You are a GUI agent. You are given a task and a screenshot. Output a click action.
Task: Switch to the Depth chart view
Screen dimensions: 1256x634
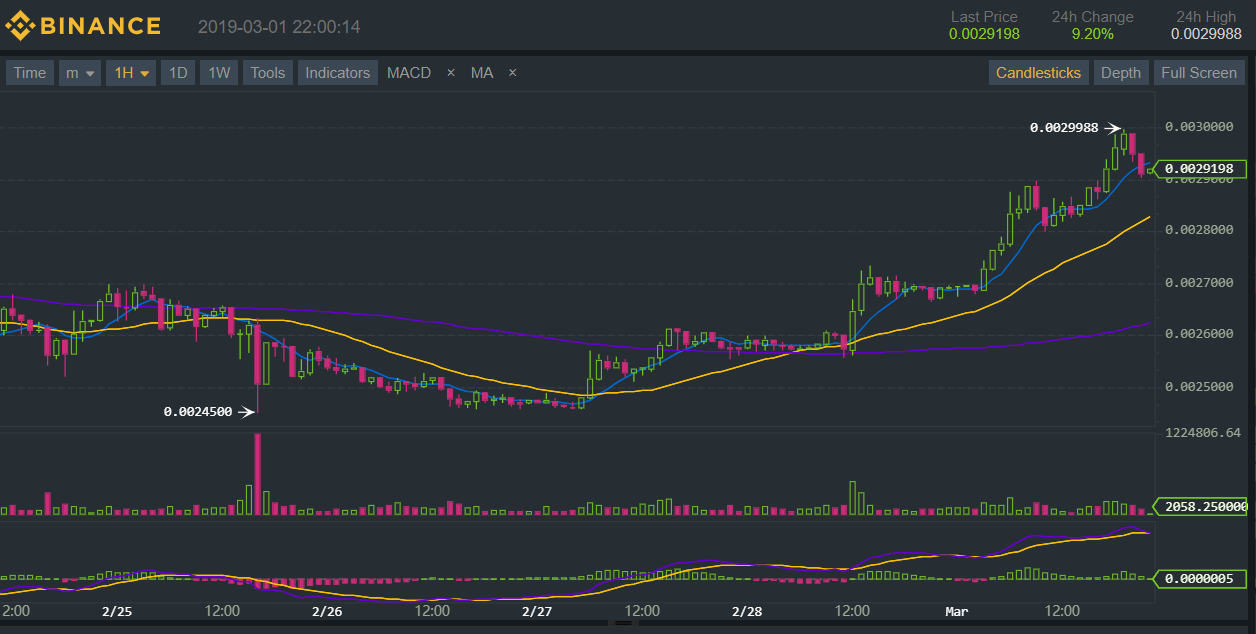tap(1120, 73)
